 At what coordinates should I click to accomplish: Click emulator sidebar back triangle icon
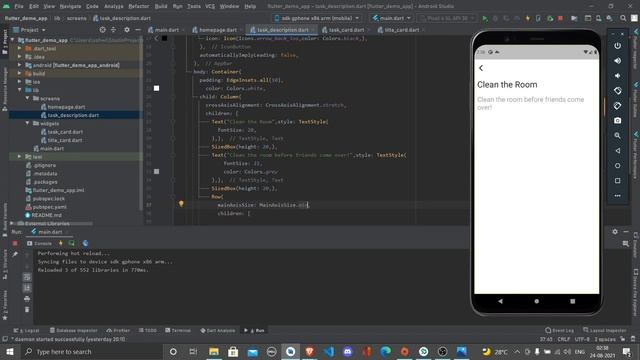coord(618,151)
